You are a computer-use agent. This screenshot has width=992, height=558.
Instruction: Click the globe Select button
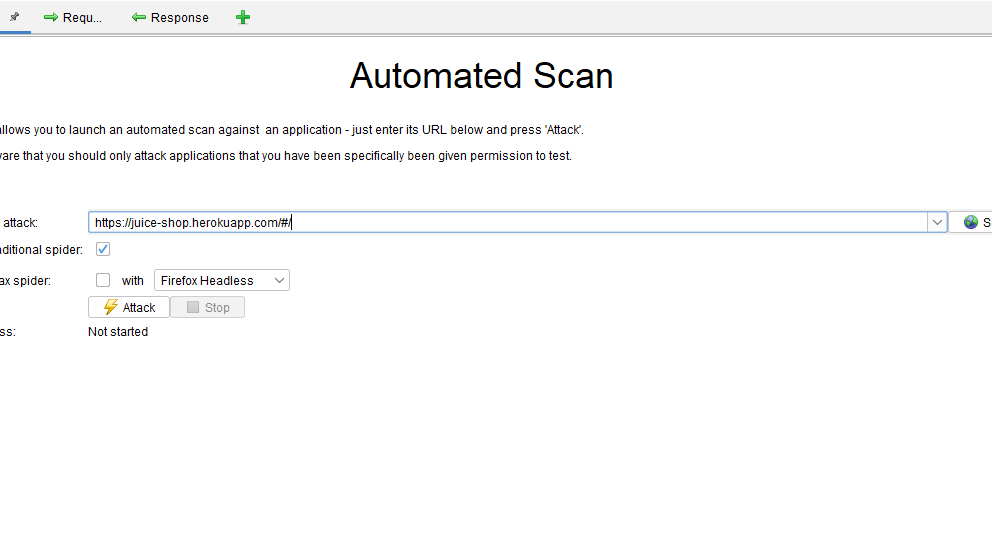tap(971, 222)
